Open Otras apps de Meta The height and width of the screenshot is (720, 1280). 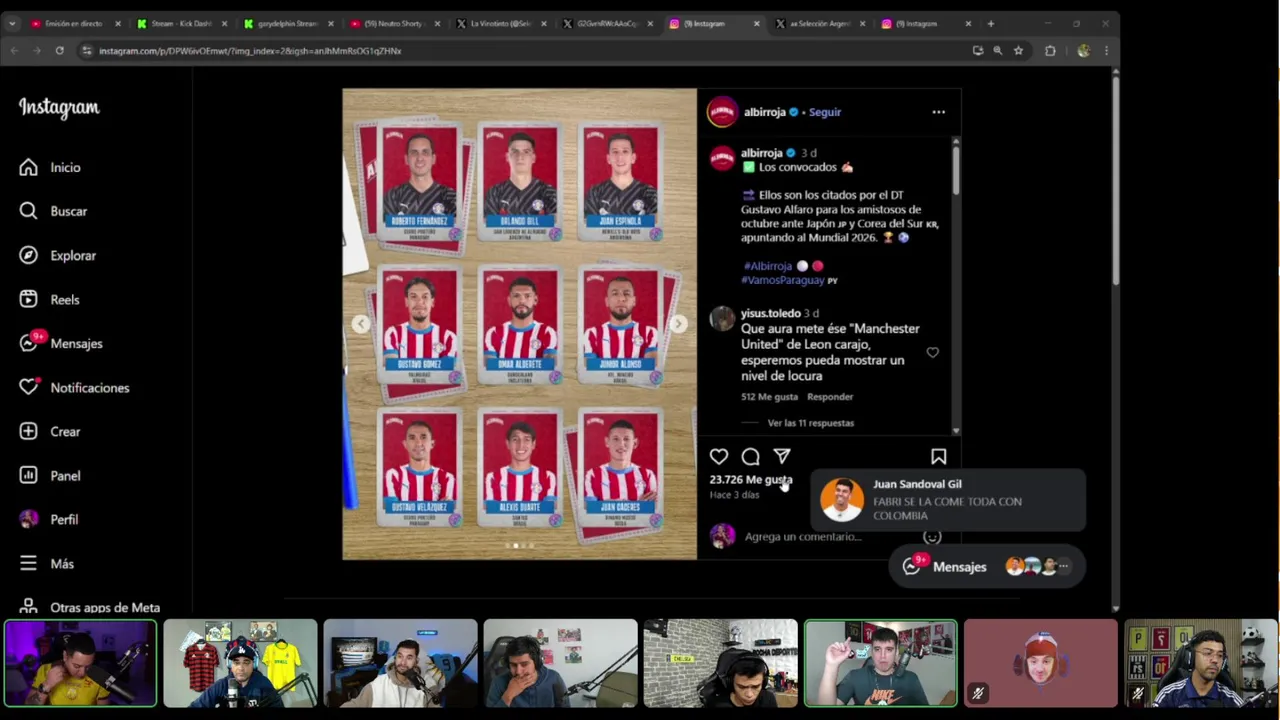90,607
